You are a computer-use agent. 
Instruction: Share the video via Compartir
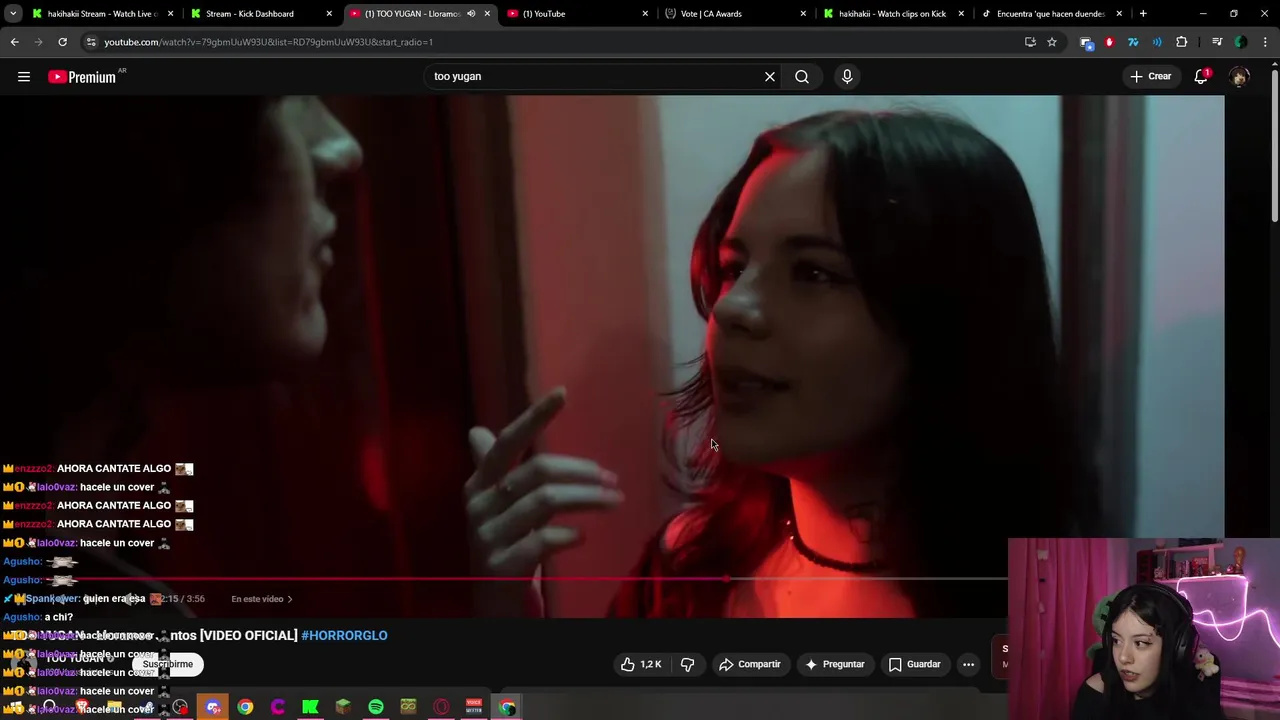click(x=750, y=664)
